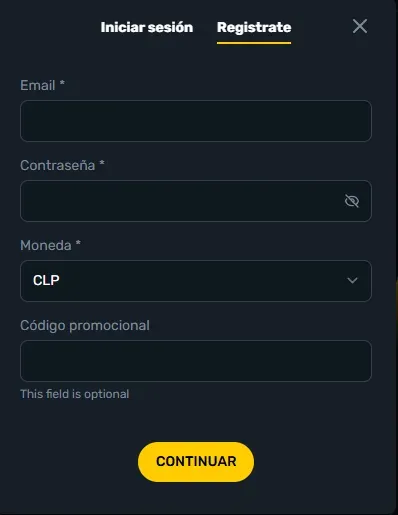Image resolution: width=398 pixels, height=515 pixels.
Task: Focus the Email input field
Action: coord(196,121)
